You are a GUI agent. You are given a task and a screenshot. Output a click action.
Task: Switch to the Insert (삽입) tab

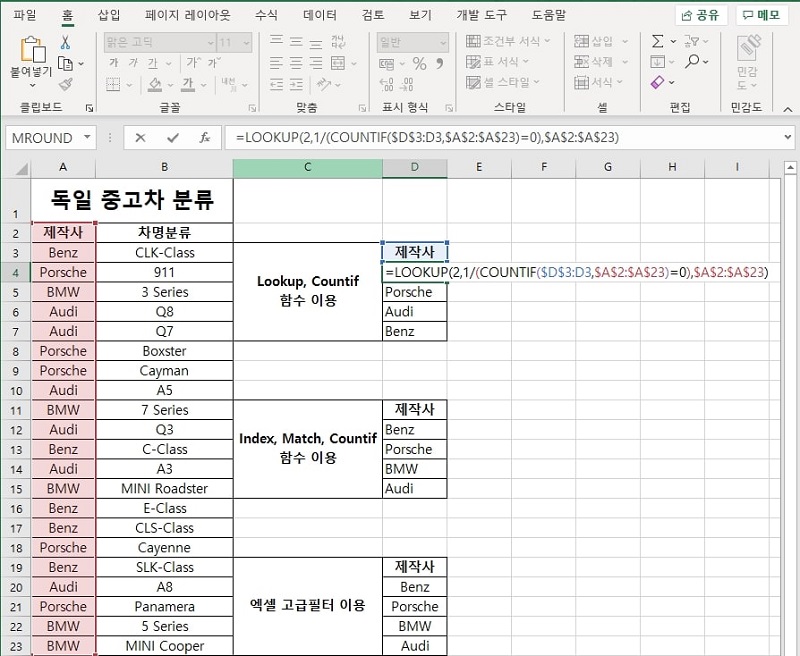(x=109, y=15)
